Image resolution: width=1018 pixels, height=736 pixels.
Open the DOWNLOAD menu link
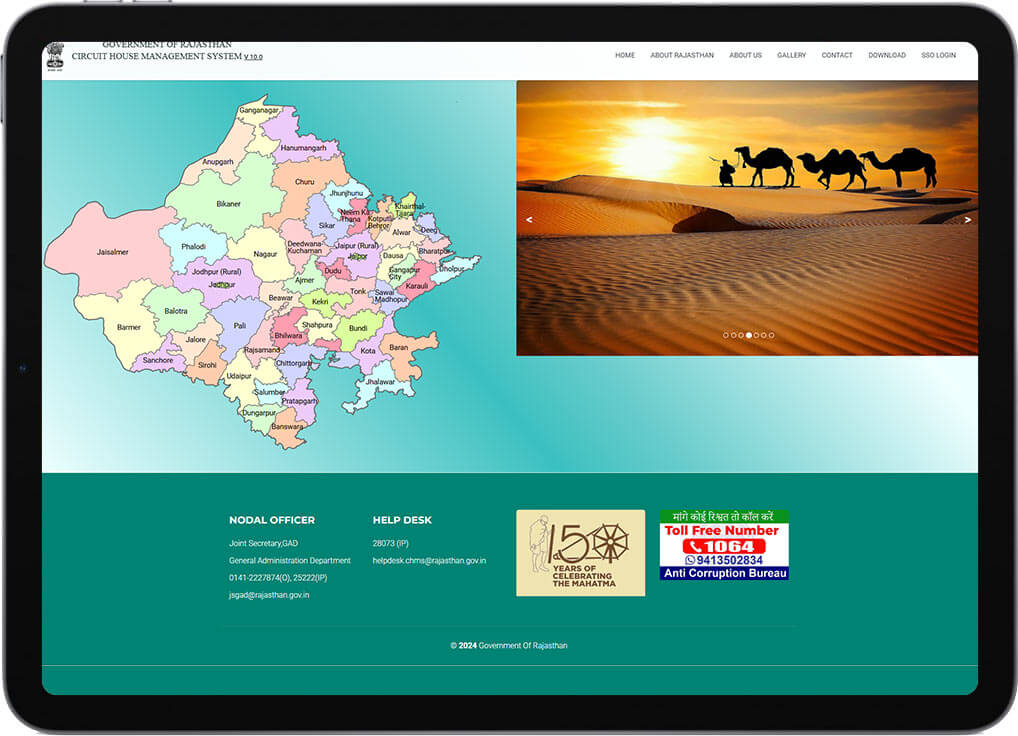887,56
